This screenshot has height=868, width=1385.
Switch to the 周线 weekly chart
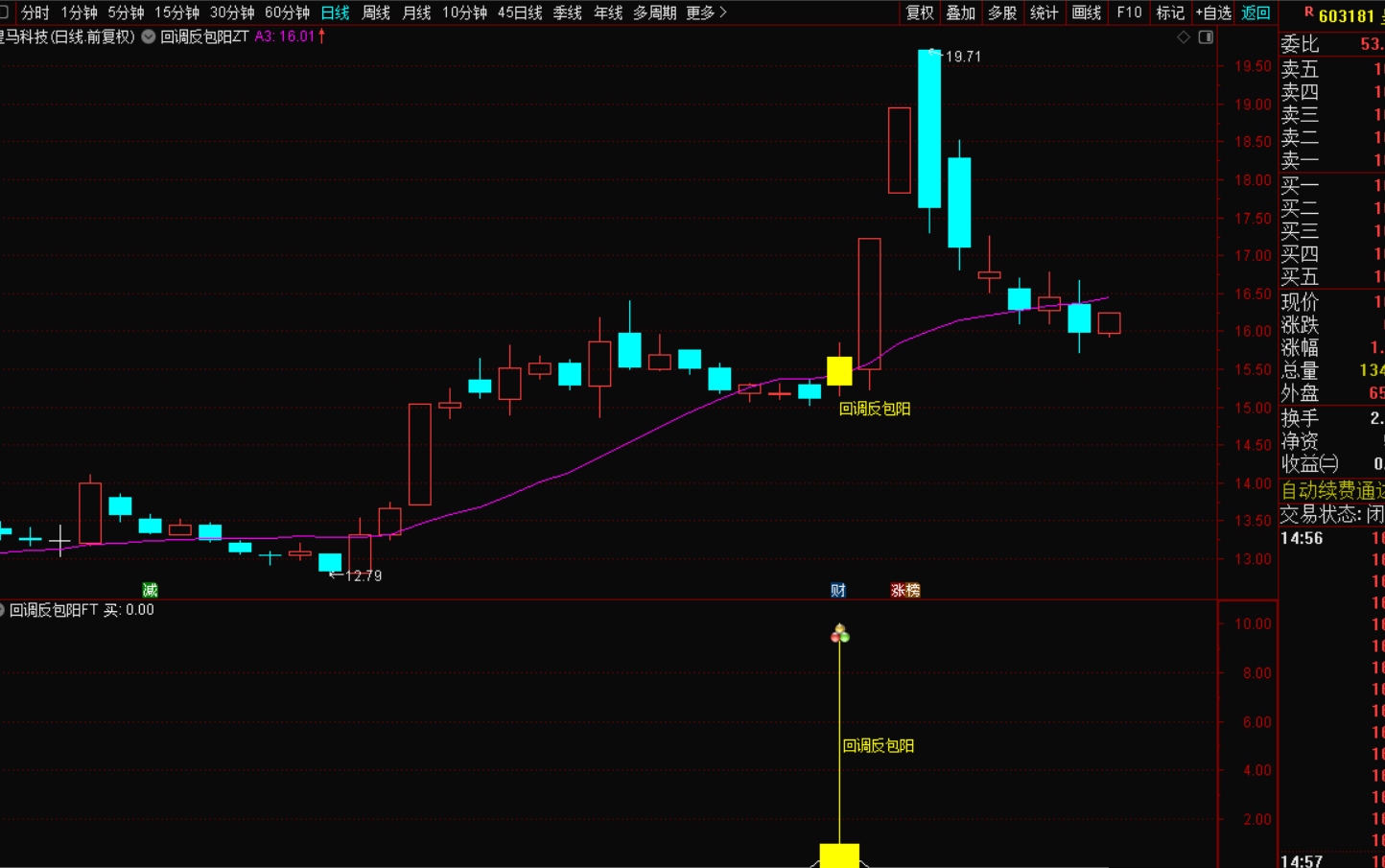[376, 12]
